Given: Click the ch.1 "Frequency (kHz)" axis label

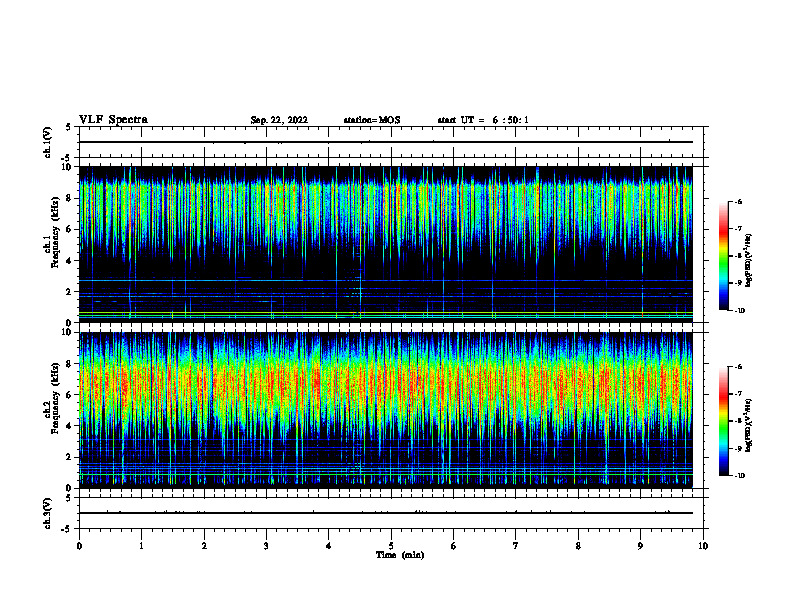Looking at the screenshot, I should coord(55,232).
